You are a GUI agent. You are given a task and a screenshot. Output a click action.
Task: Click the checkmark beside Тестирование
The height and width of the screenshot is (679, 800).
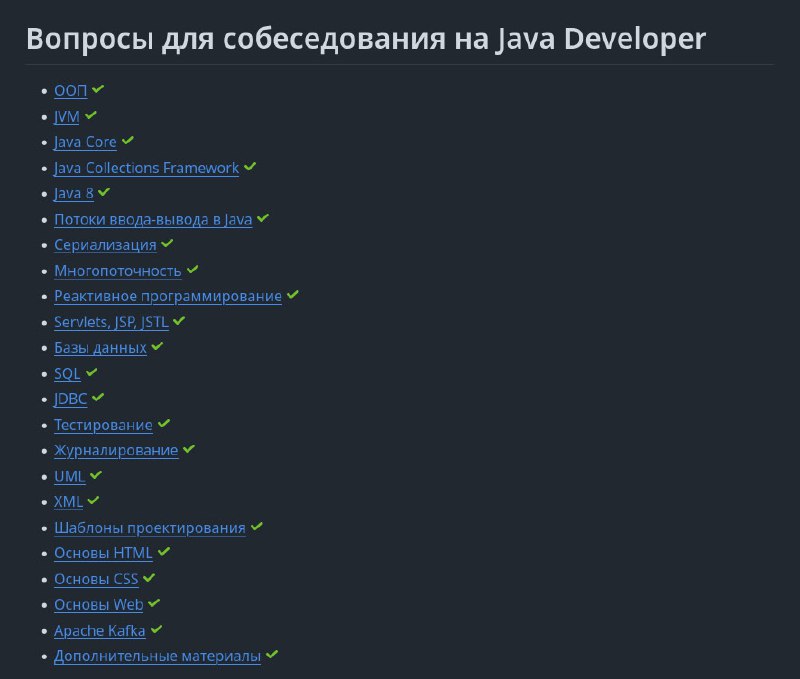click(x=164, y=423)
